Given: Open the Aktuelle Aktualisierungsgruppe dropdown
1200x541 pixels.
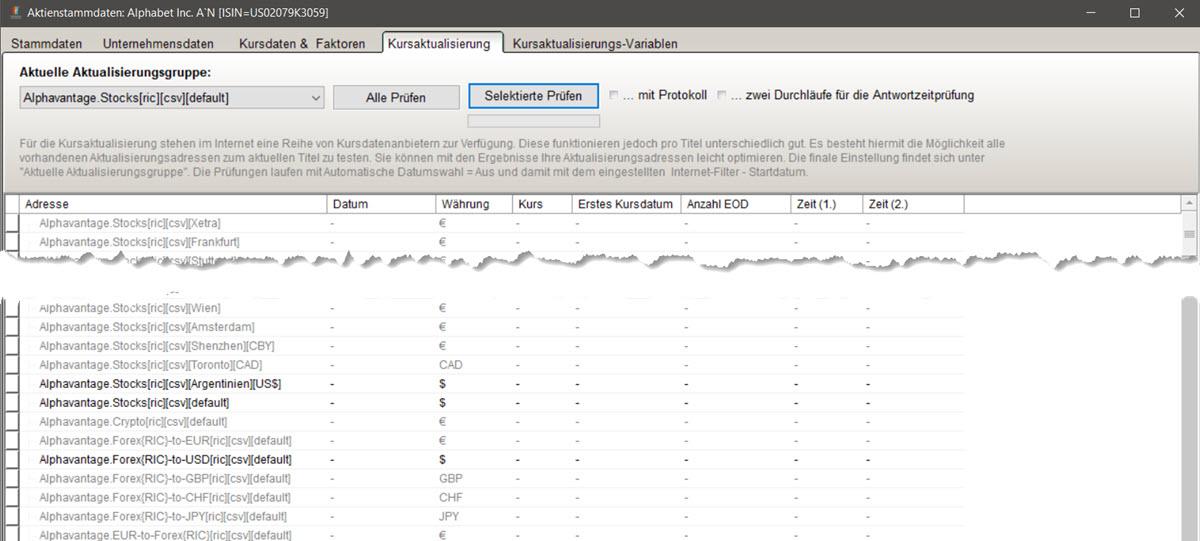Looking at the screenshot, I should (171, 97).
